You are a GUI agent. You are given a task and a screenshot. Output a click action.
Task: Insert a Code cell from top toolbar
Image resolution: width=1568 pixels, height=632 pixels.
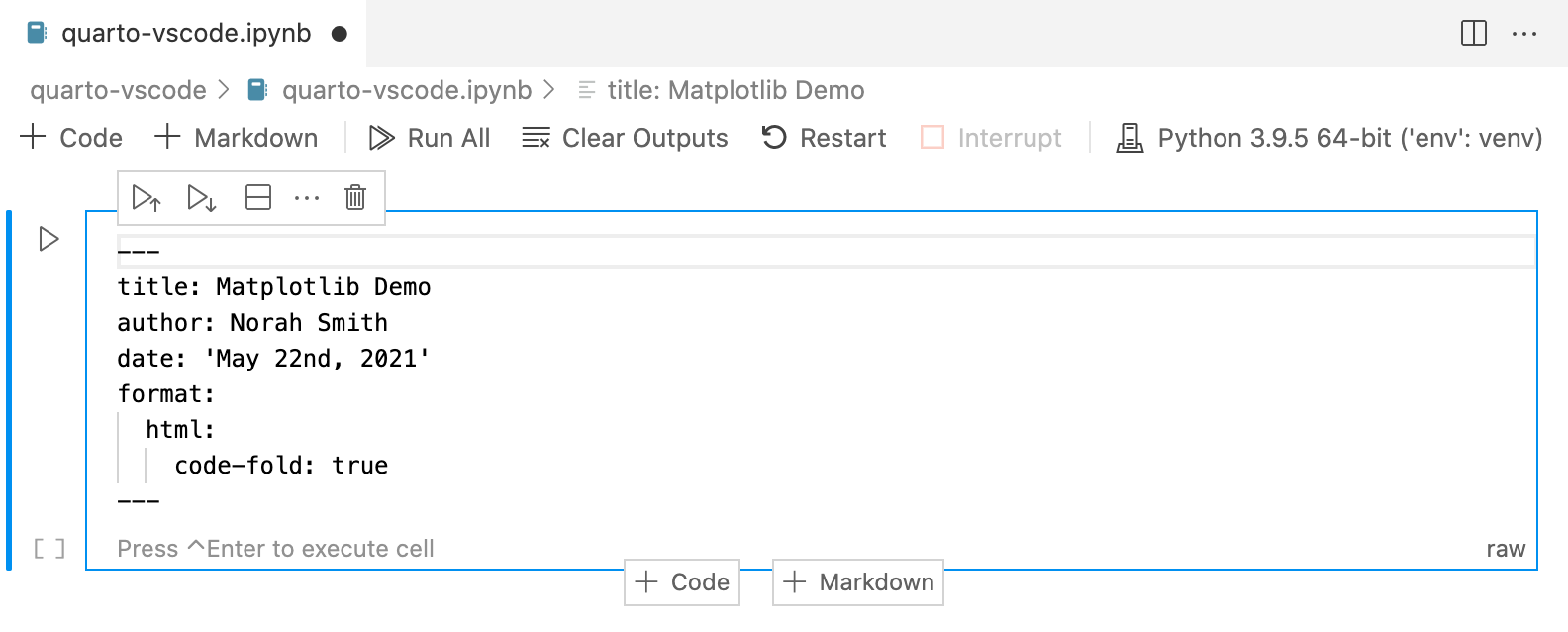pos(70,138)
